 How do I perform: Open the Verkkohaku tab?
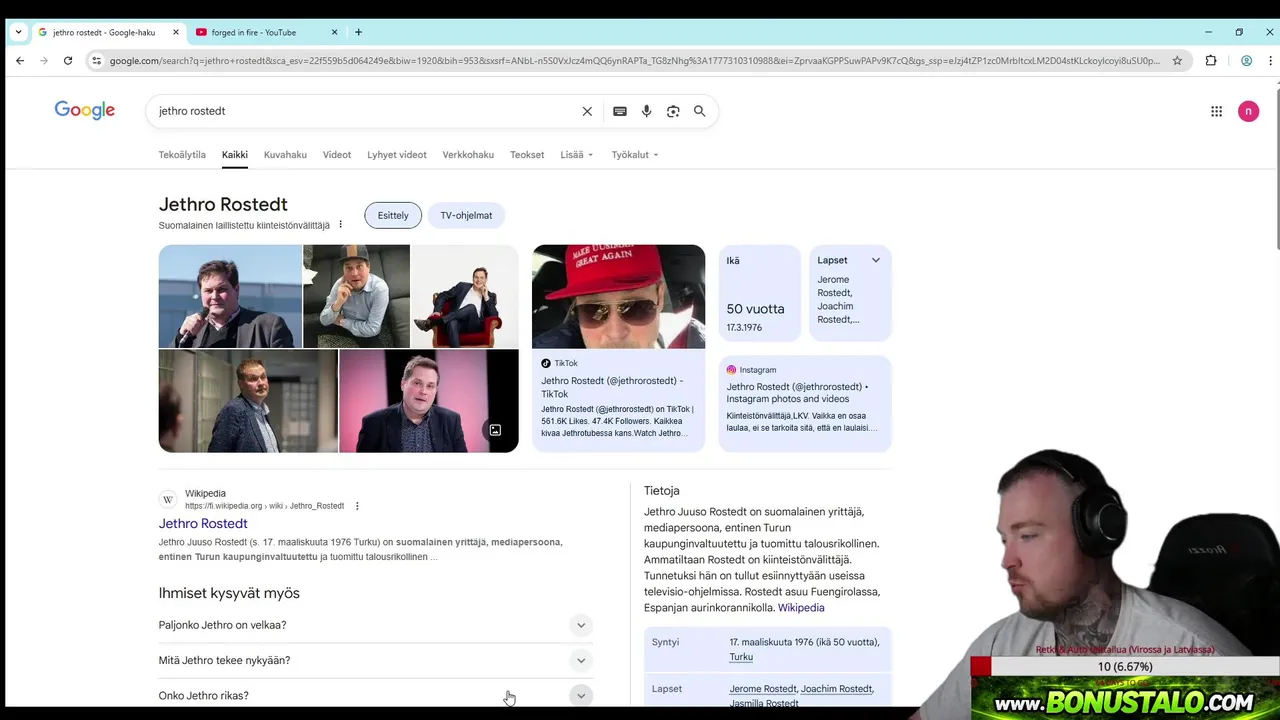click(x=468, y=155)
